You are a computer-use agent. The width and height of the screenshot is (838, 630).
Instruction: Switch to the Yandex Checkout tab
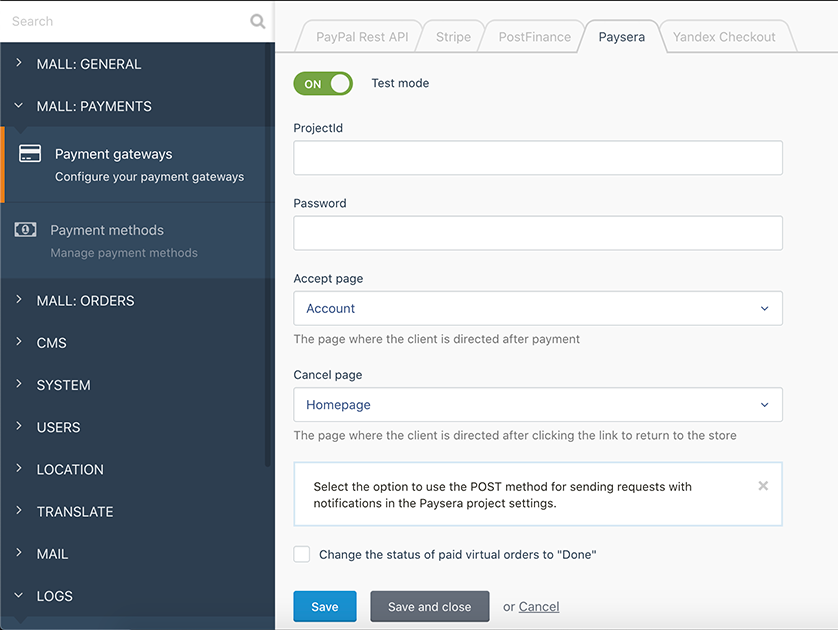tap(724, 37)
